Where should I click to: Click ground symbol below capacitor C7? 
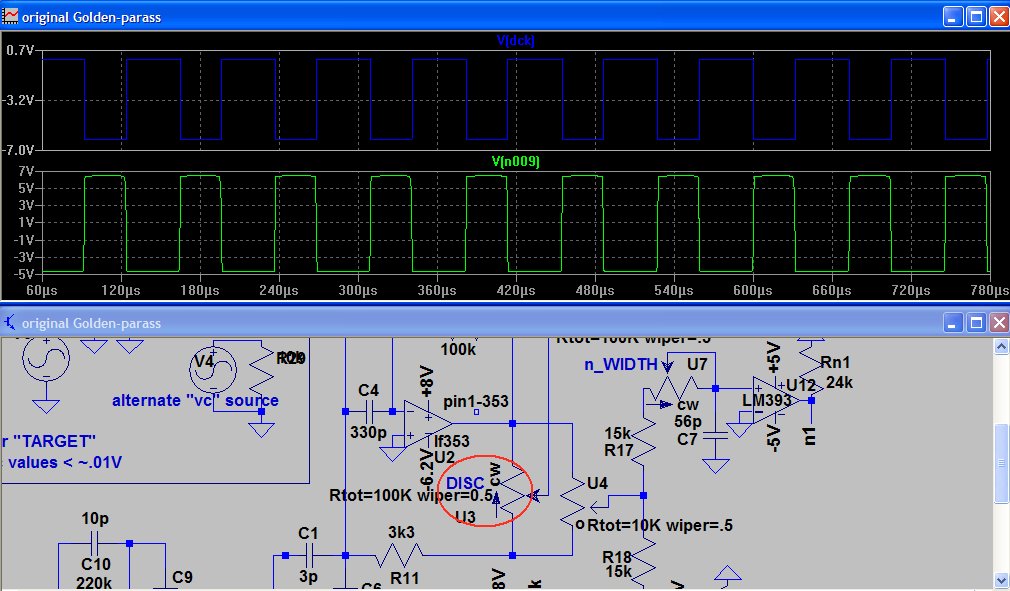(716, 465)
